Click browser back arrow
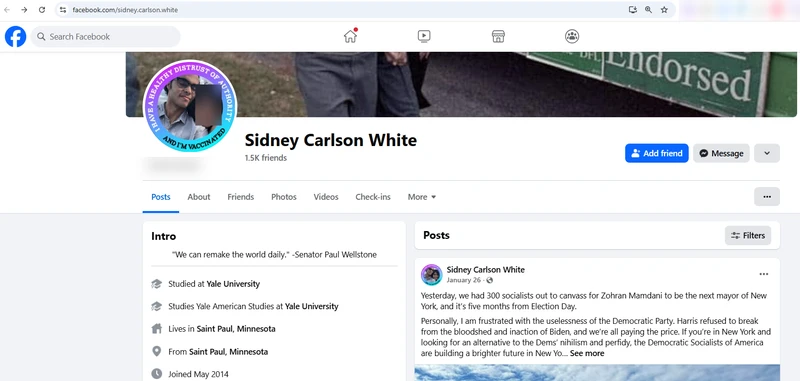 coord(7,10)
